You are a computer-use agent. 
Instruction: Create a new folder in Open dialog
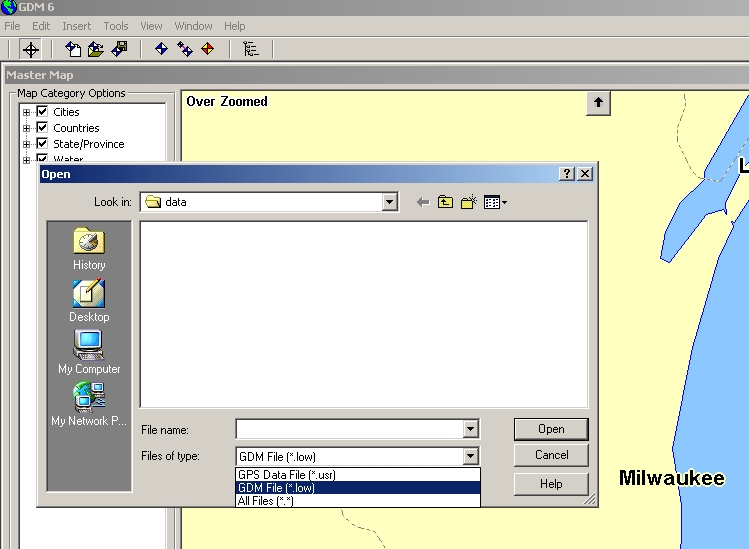point(468,202)
